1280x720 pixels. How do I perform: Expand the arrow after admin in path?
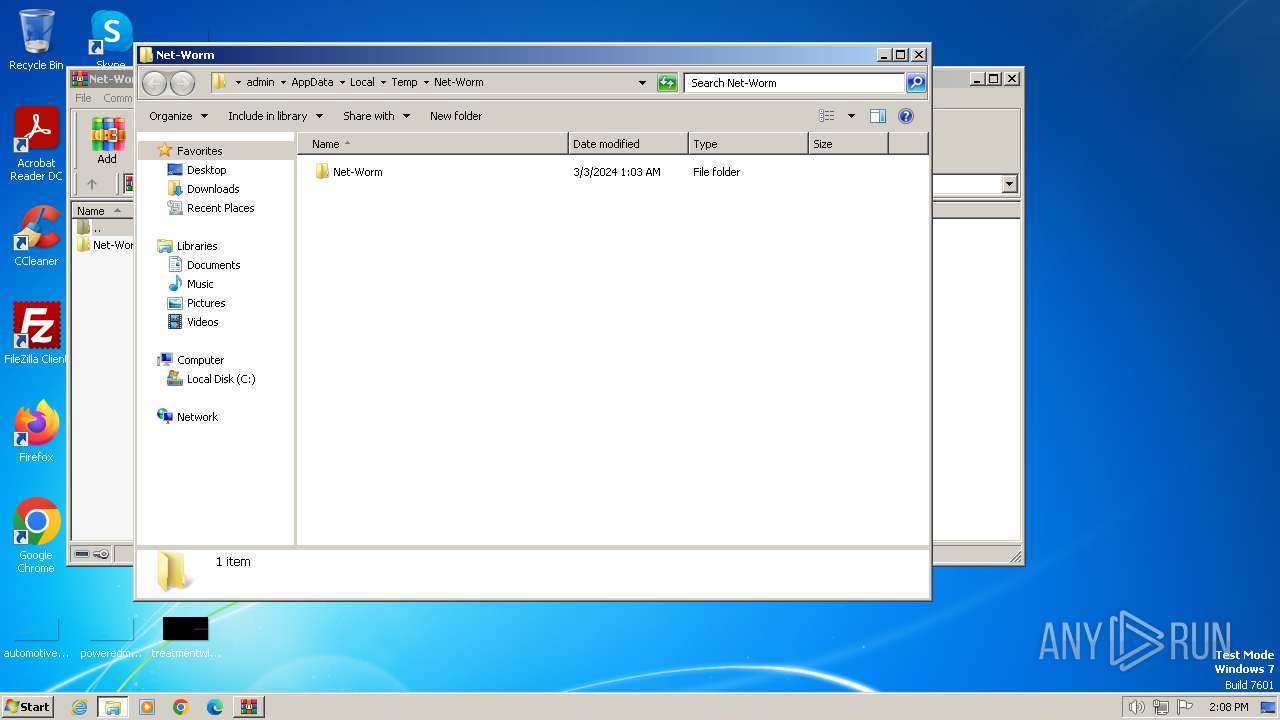point(283,83)
